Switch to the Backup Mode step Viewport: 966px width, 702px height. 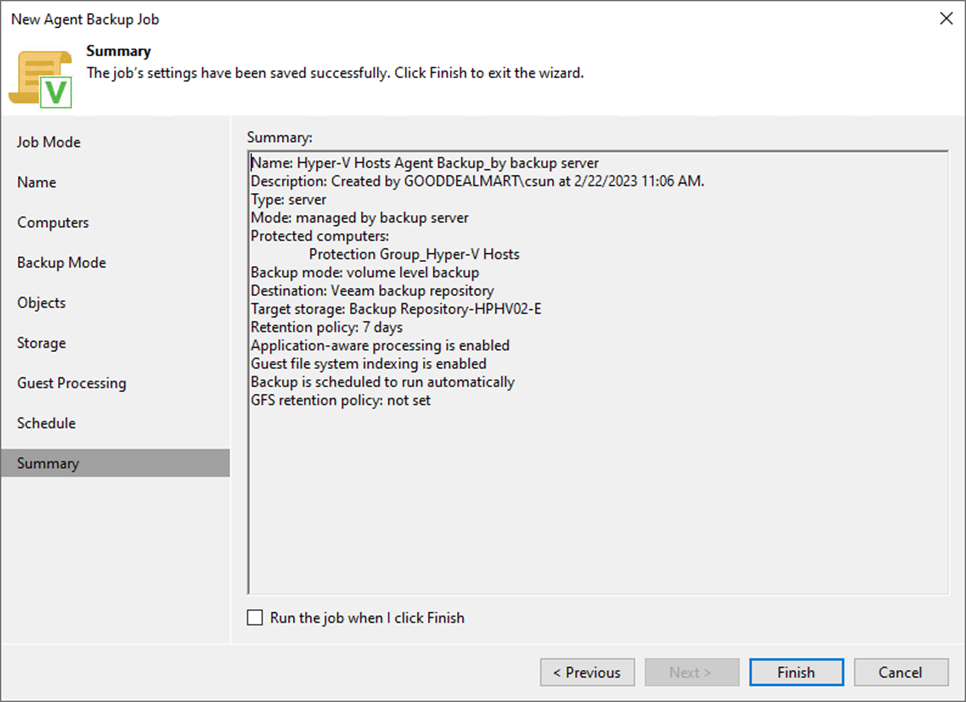tap(62, 263)
